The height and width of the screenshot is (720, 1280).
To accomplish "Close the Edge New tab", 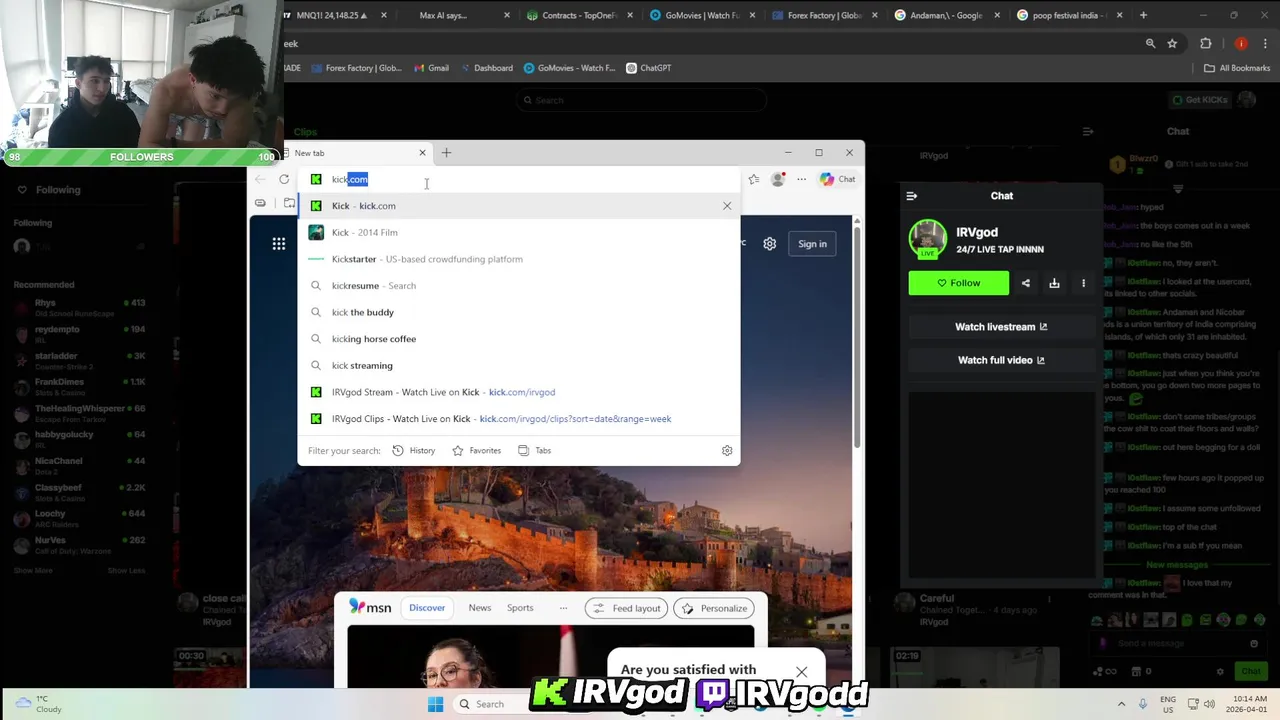I will click(x=422, y=153).
